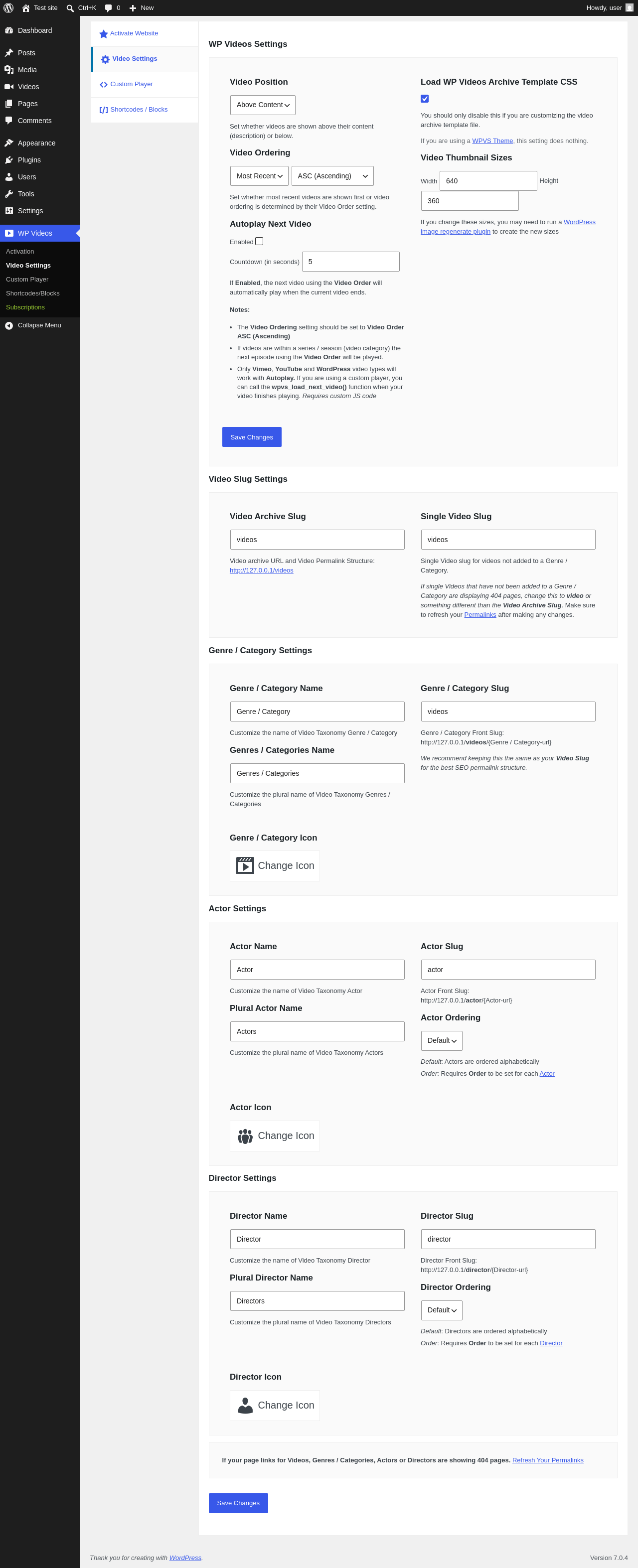The width and height of the screenshot is (638, 1568).
Task: Click the Media icon in sidebar
Action: (9, 70)
